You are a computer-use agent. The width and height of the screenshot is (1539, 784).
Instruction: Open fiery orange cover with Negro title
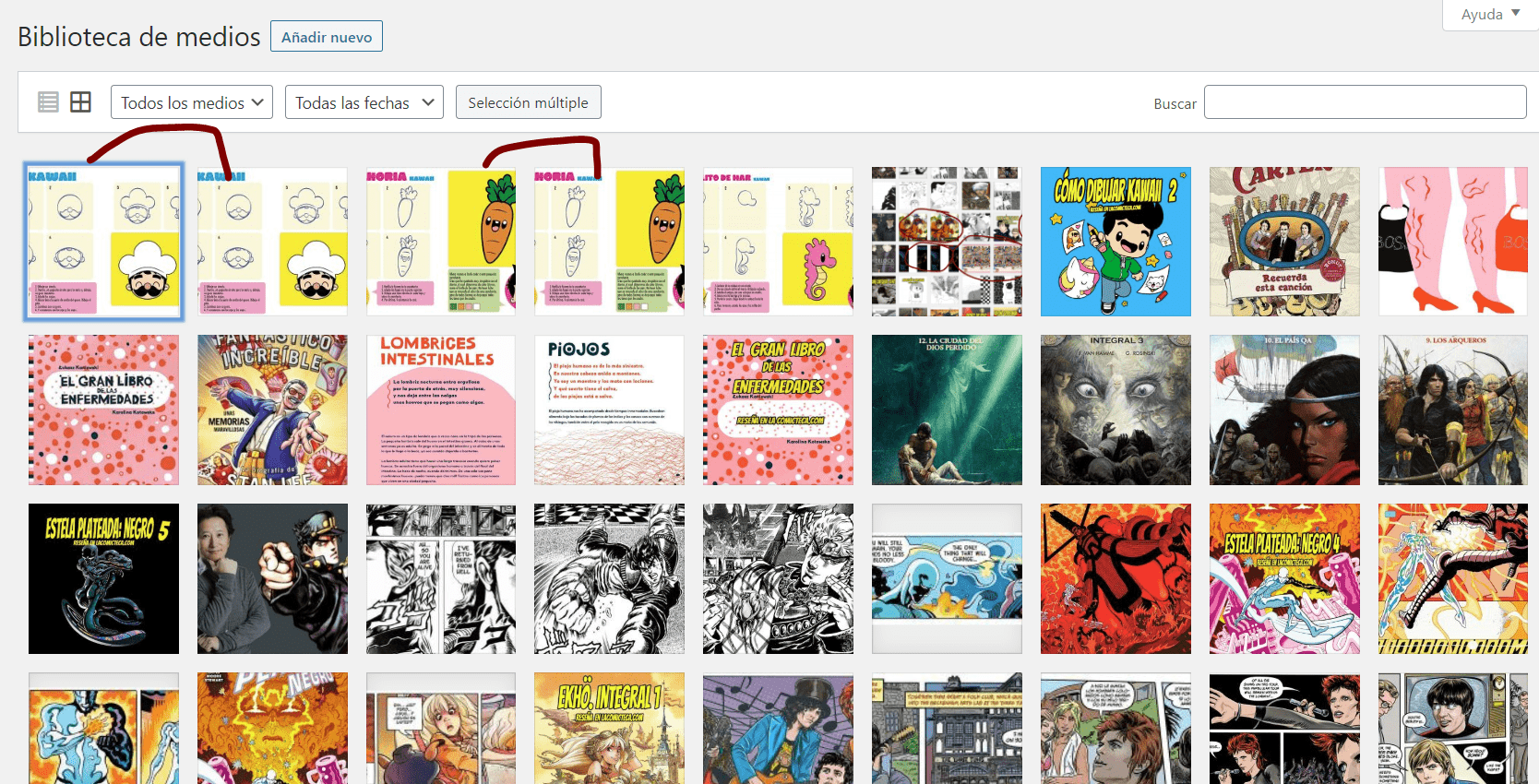point(272,729)
